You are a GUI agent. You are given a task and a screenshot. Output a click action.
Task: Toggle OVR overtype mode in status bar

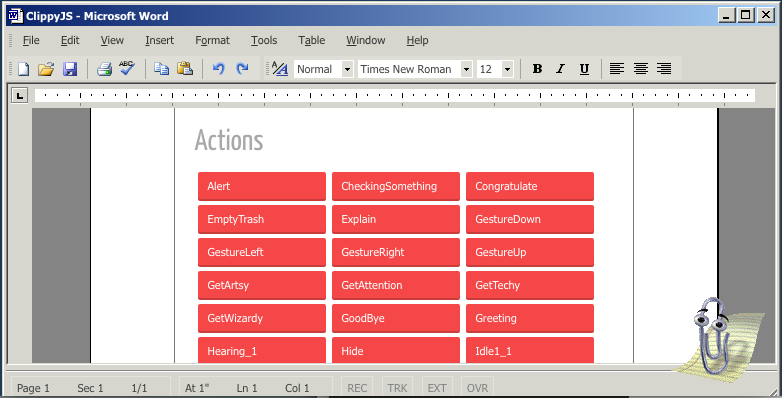point(477,388)
